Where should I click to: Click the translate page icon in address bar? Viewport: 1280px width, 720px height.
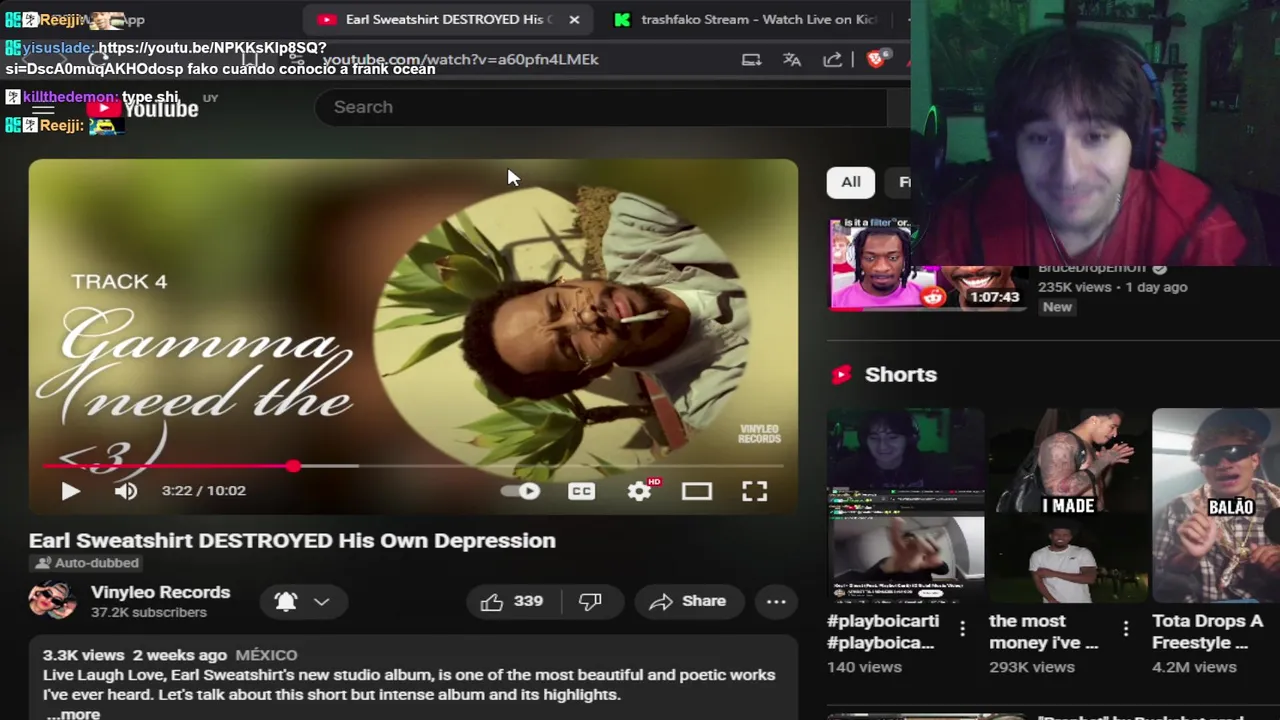(792, 59)
